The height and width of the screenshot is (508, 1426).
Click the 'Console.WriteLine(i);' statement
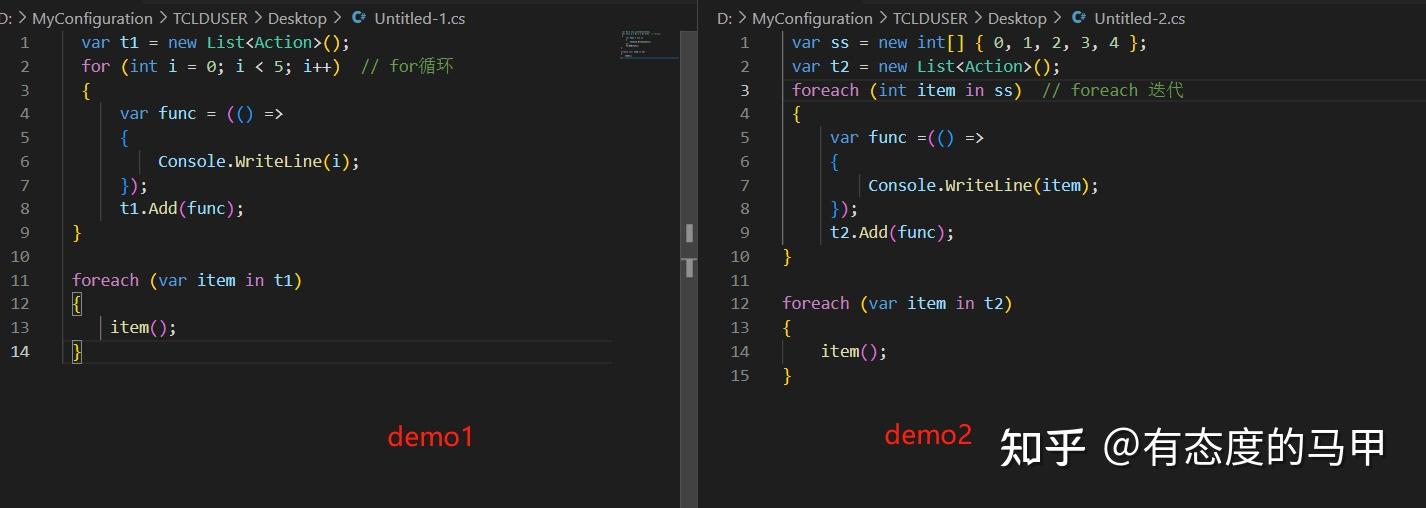point(258,161)
